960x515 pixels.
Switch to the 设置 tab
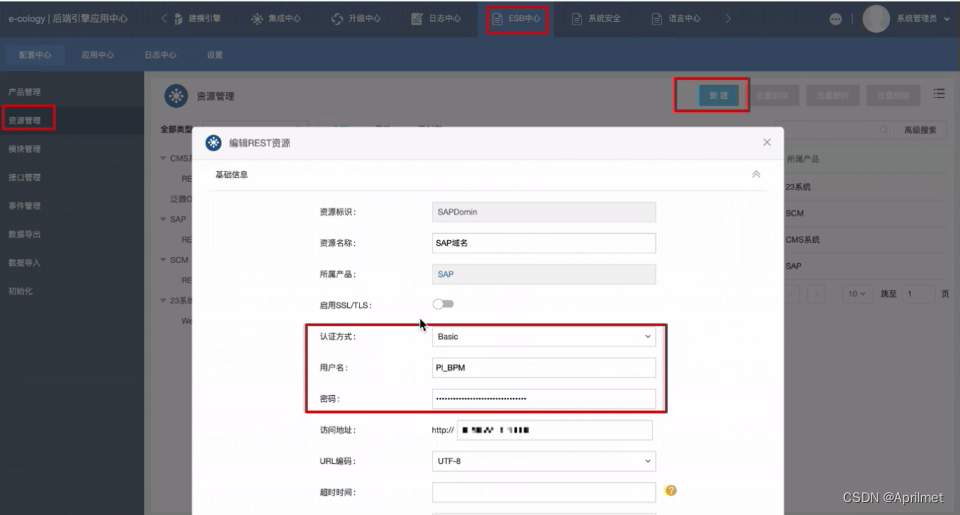pyautogui.click(x=214, y=55)
